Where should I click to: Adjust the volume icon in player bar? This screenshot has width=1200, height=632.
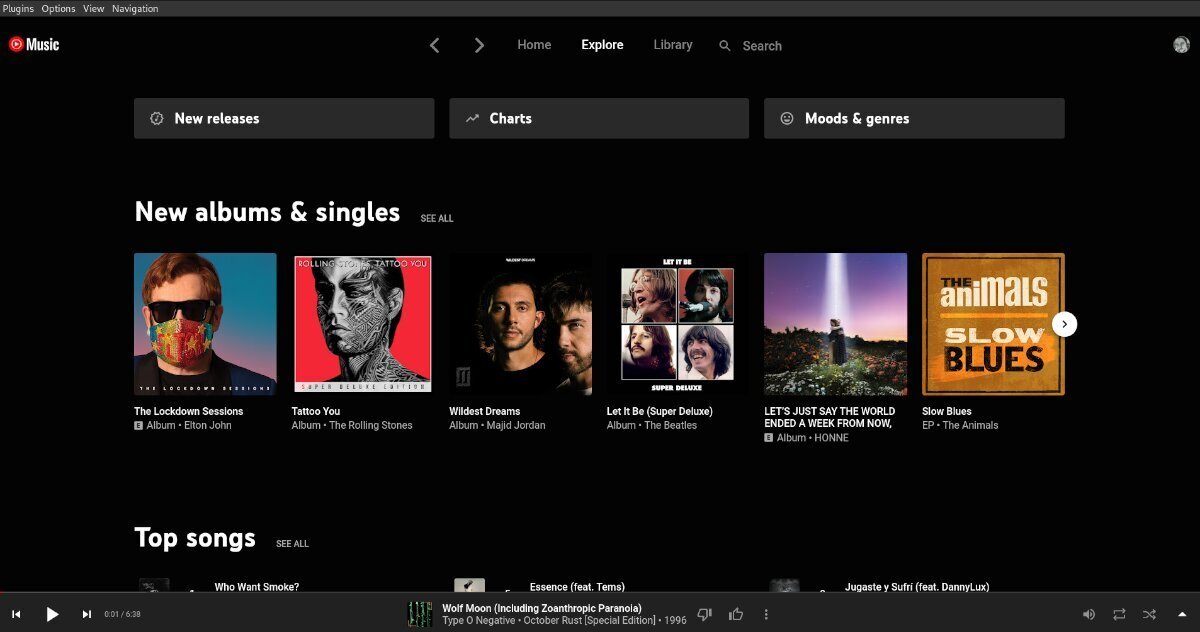tap(1088, 614)
